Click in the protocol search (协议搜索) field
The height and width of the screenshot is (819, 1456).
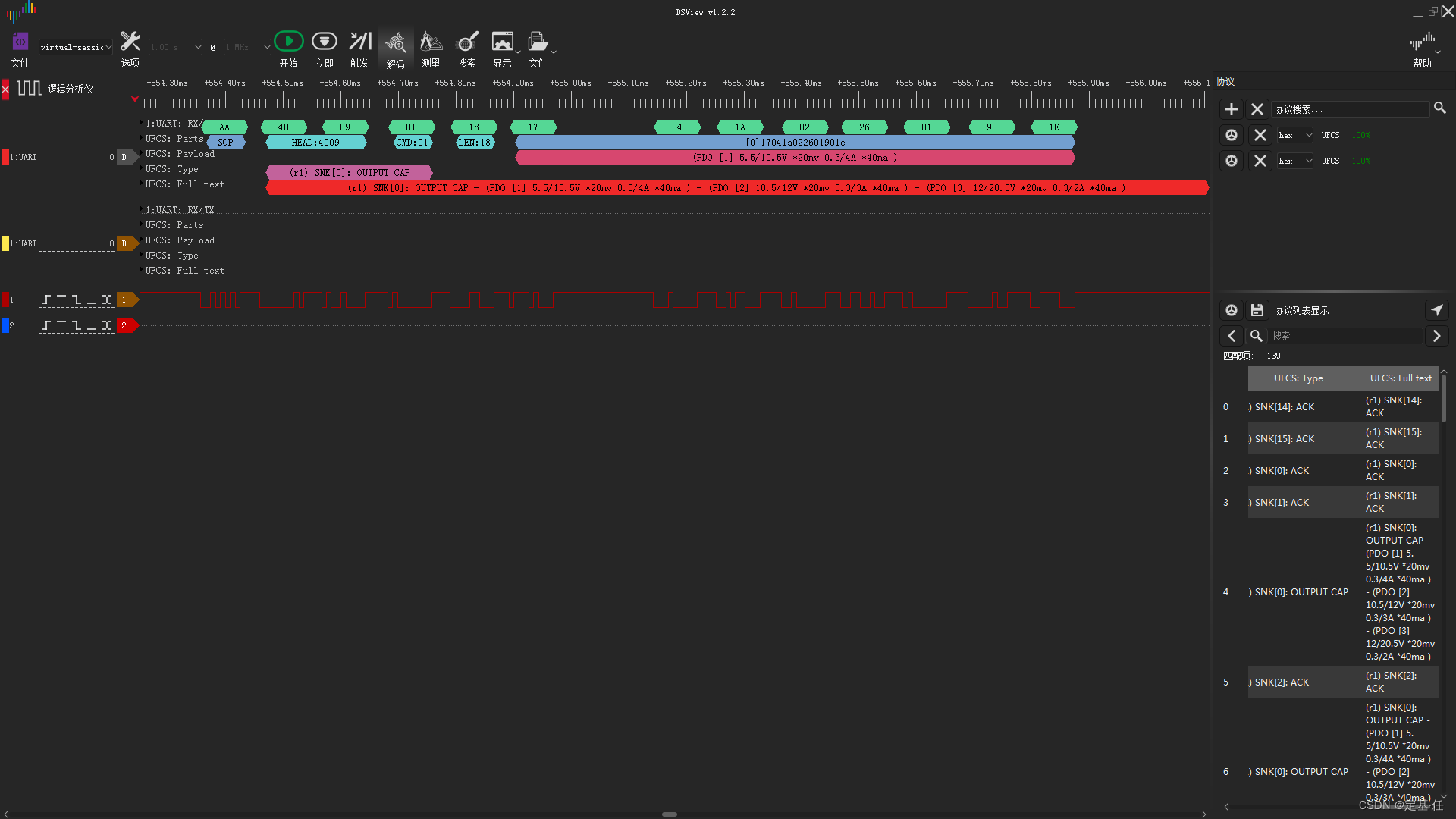click(1350, 109)
